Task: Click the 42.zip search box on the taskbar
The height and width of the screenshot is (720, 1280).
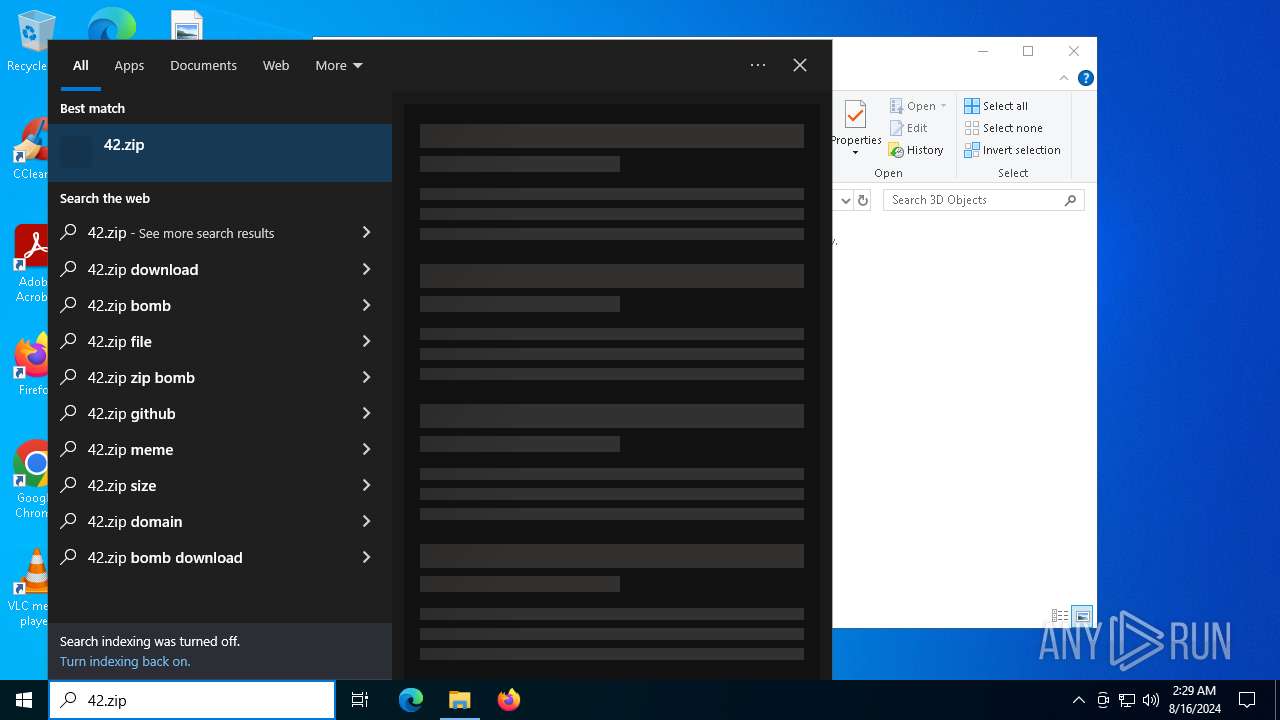Action: 192,700
